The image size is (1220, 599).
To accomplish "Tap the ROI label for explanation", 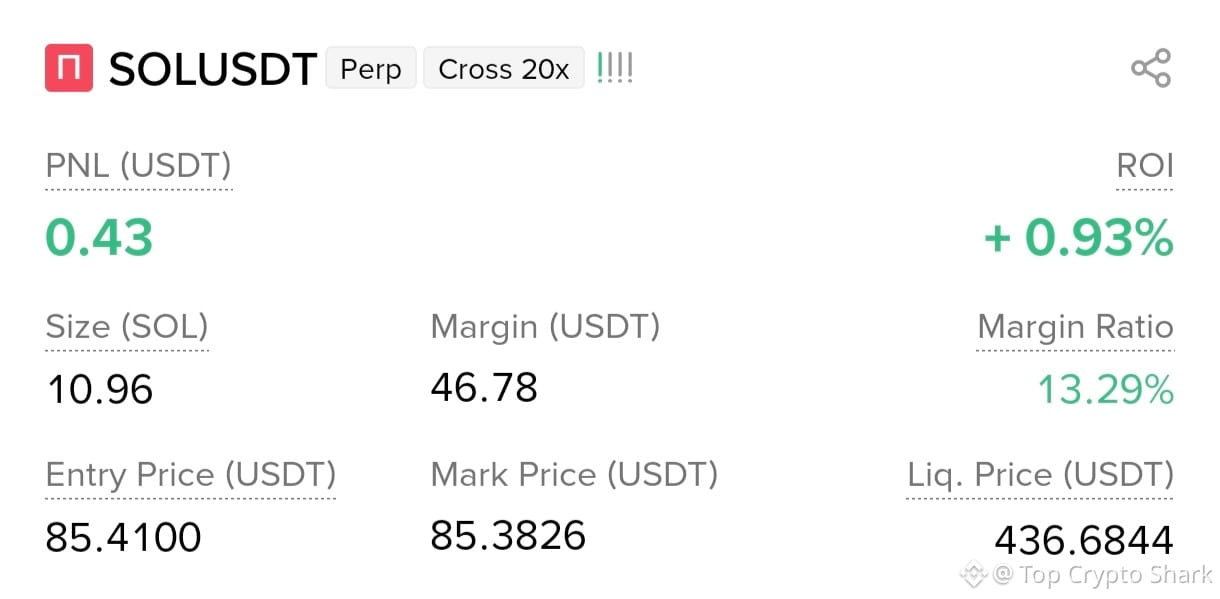I will (1145, 166).
